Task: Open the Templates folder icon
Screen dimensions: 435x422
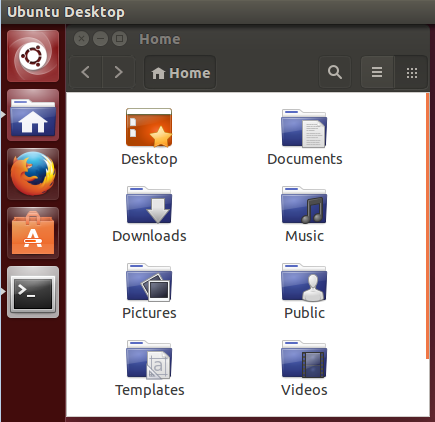Action: pyautogui.click(x=149, y=359)
